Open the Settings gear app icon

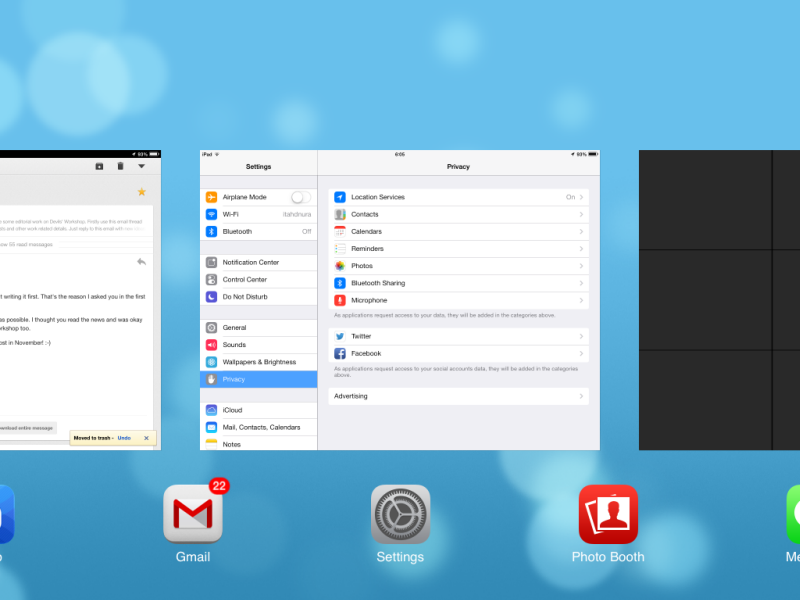coord(401,514)
